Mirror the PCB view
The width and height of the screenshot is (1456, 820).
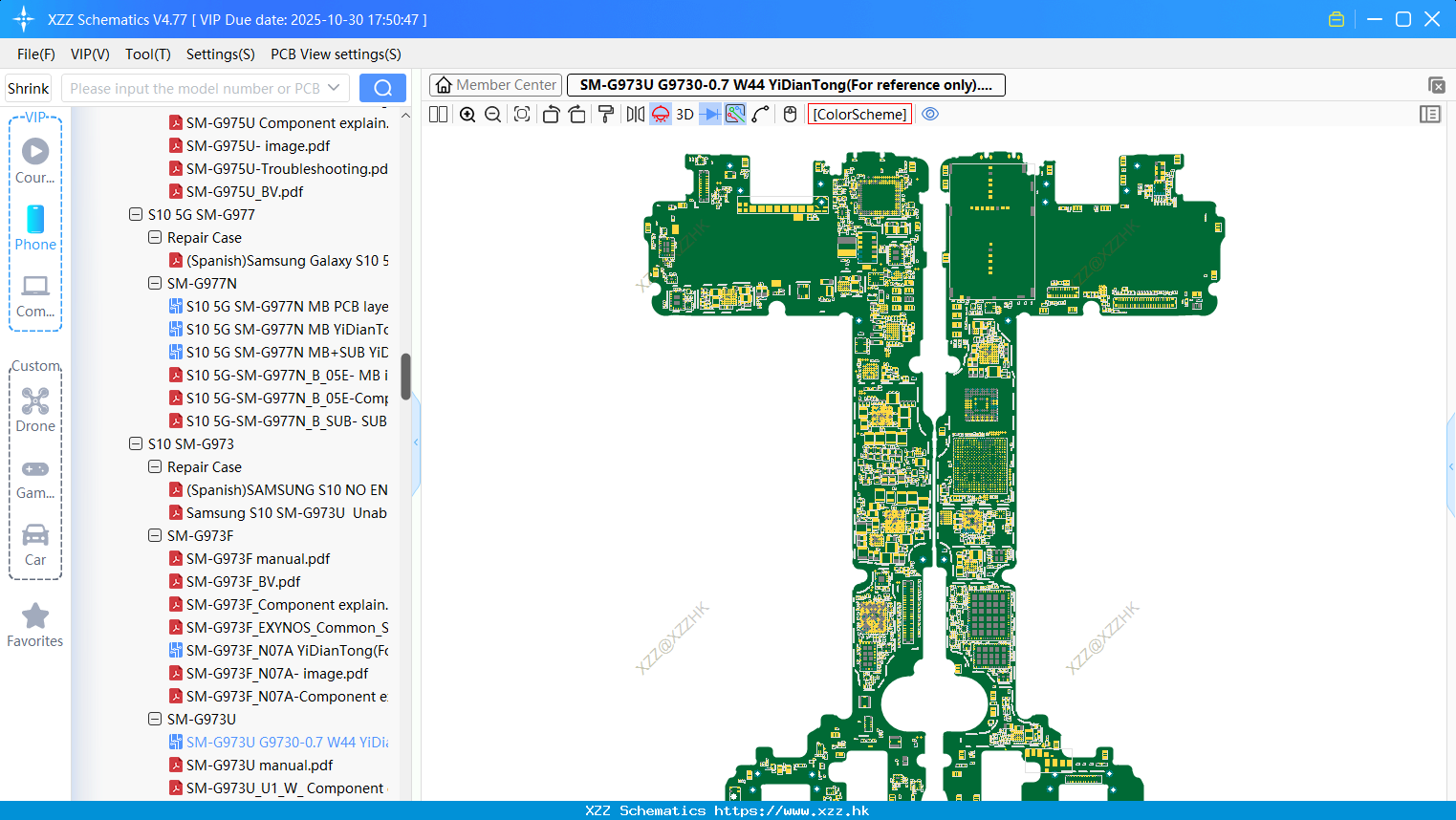click(x=636, y=114)
